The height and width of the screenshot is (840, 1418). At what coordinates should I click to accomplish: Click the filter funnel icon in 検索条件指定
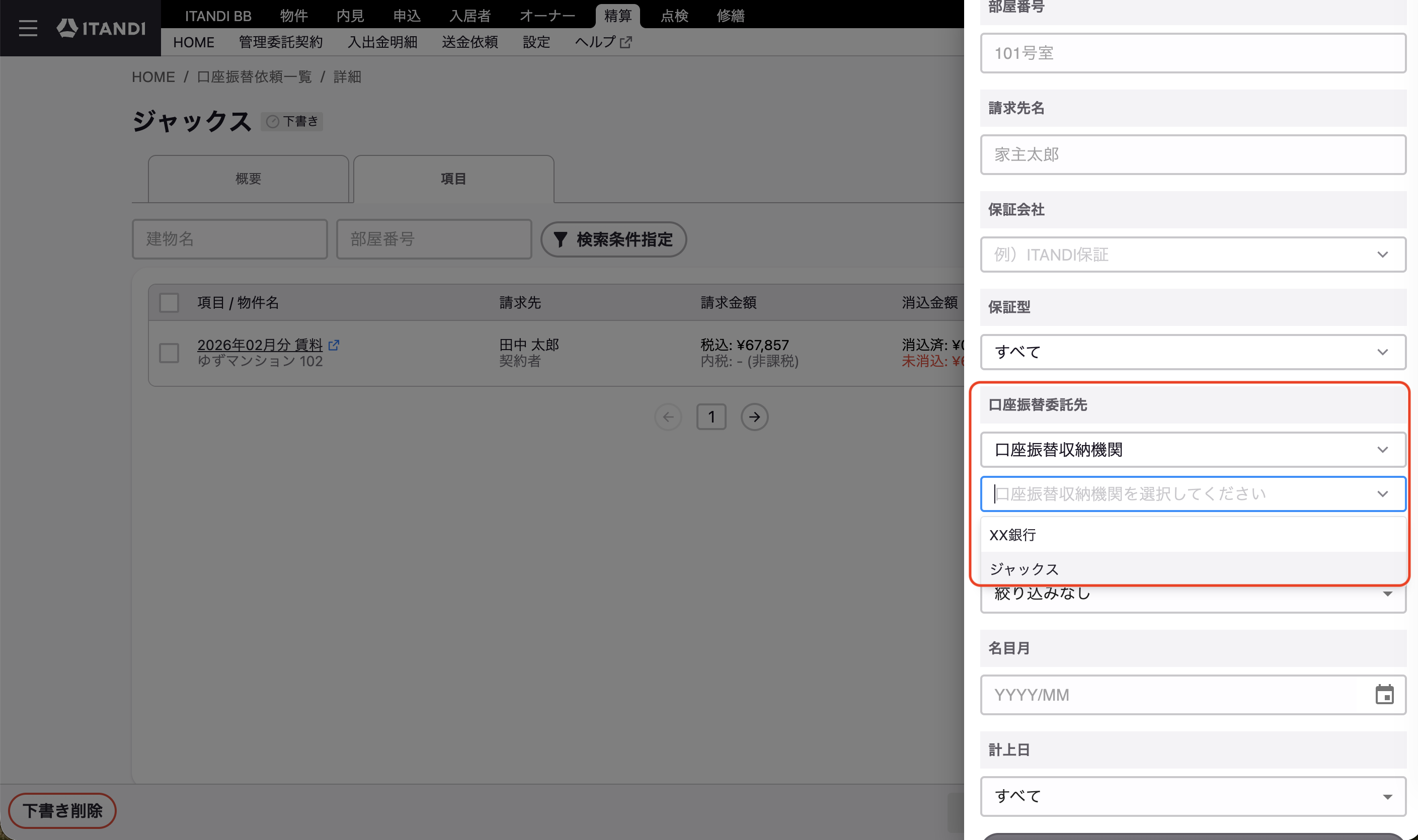pyautogui.click(x=560, y=239)
